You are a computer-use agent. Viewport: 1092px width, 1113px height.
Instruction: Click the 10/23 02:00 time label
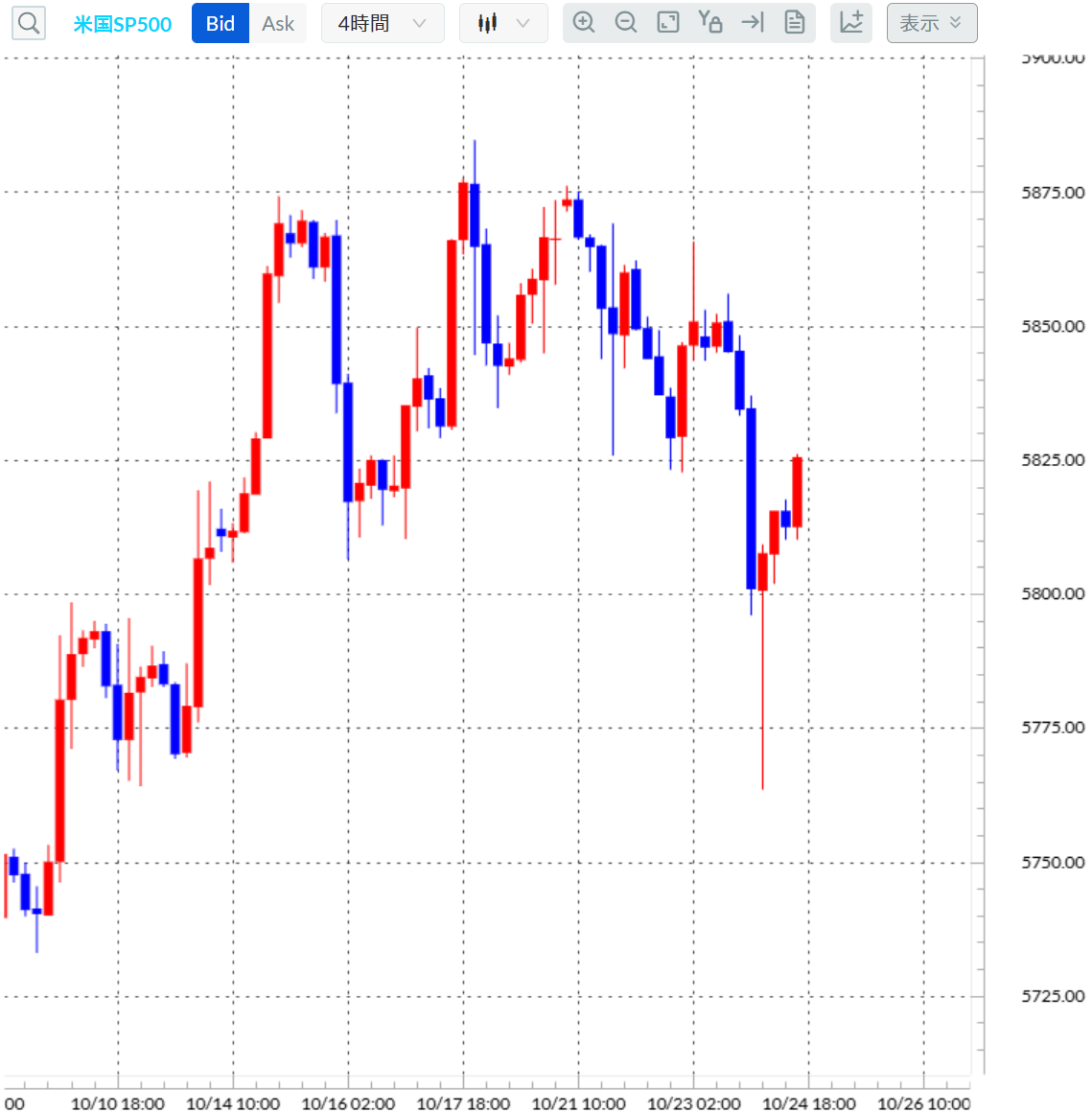tap(694, 1103)
